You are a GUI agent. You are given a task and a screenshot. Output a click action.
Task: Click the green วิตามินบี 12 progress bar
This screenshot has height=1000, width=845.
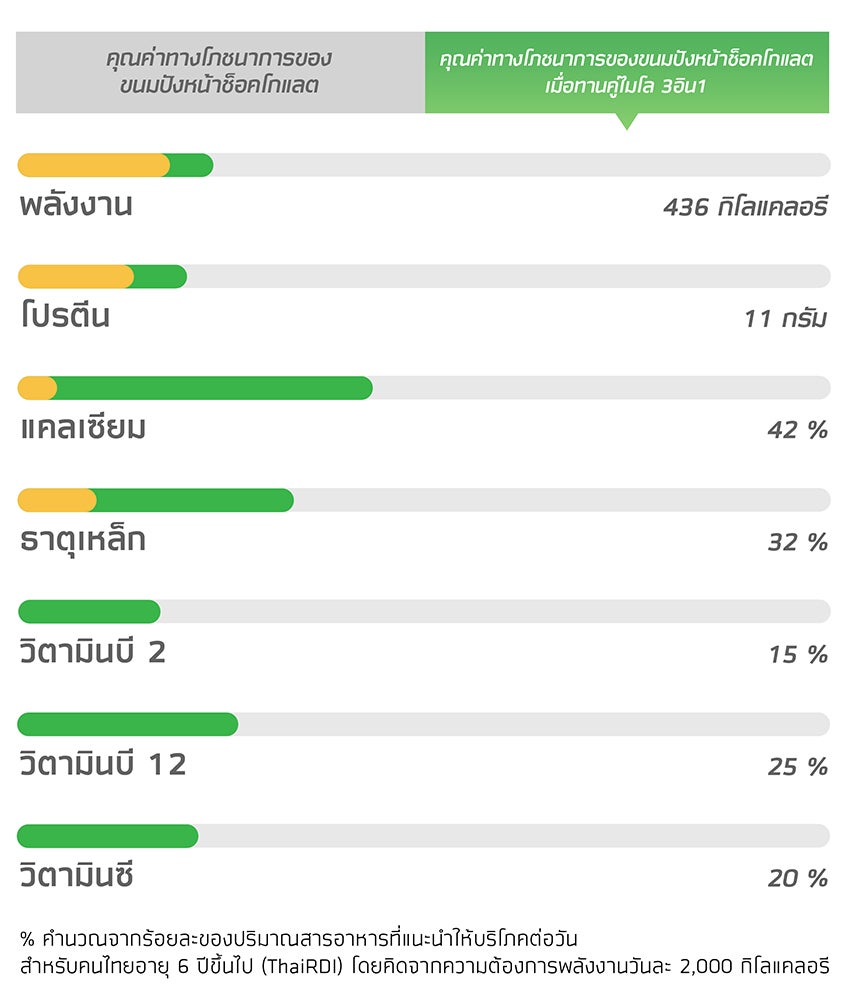[128, 724]
